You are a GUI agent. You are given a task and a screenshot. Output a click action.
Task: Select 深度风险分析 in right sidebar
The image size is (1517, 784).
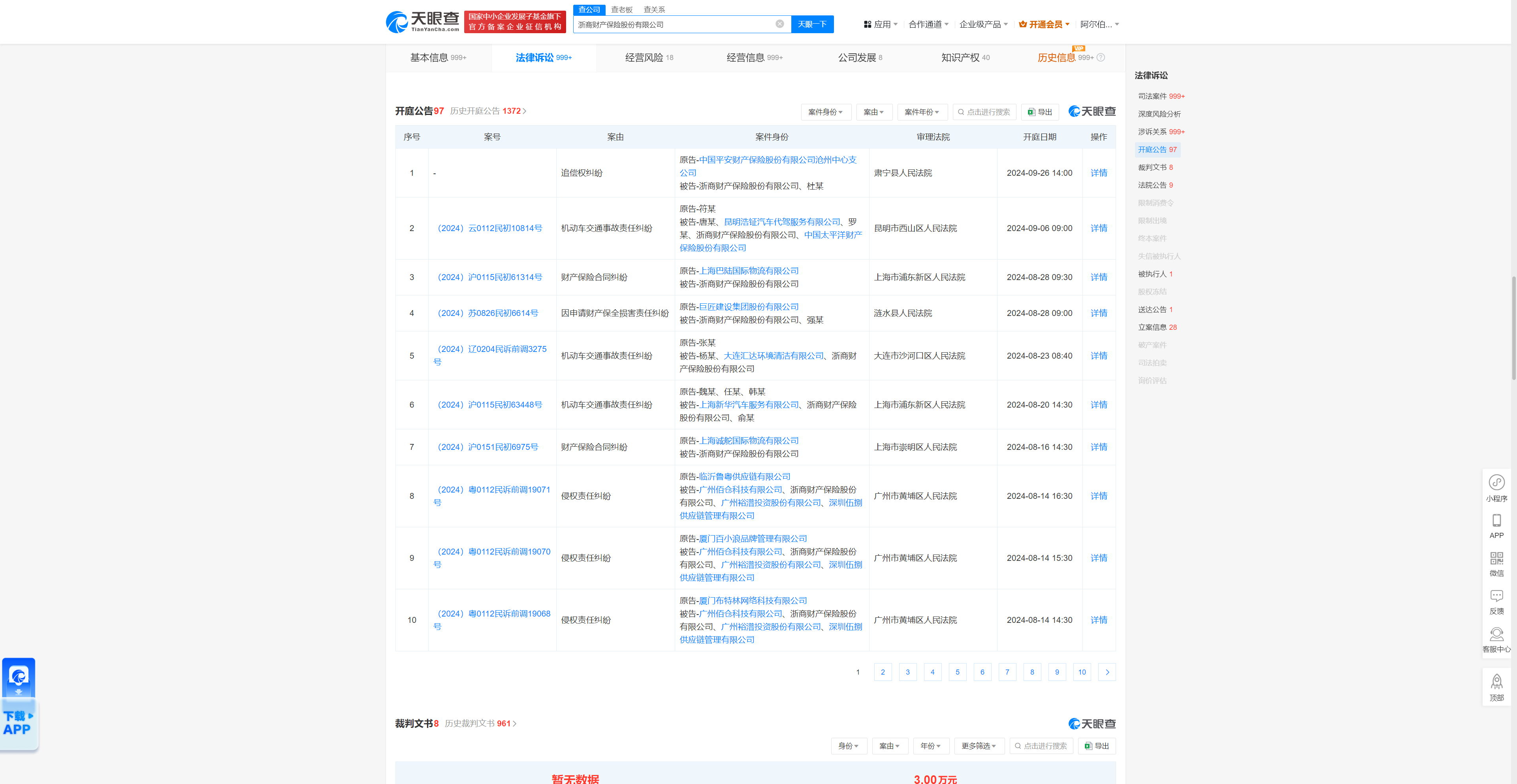pos(1159,114)
